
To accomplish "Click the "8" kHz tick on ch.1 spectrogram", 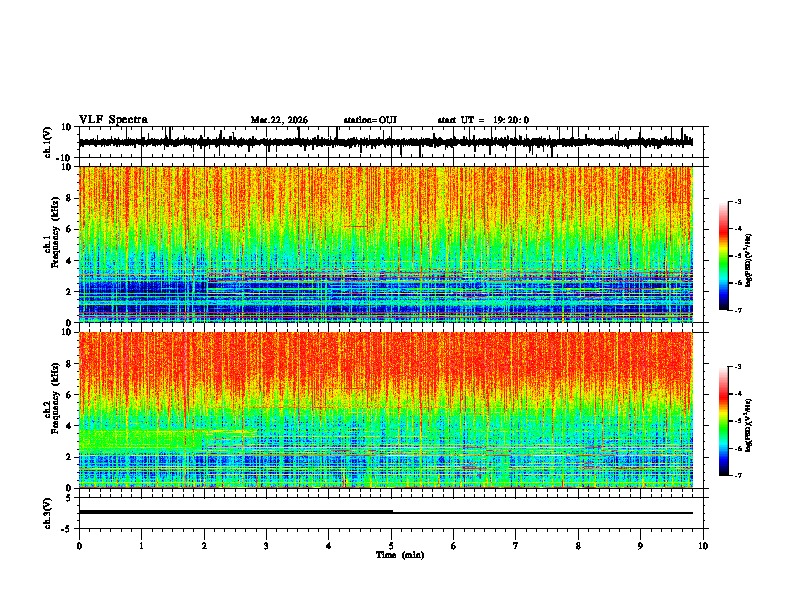I will click(x=70, y=198).
